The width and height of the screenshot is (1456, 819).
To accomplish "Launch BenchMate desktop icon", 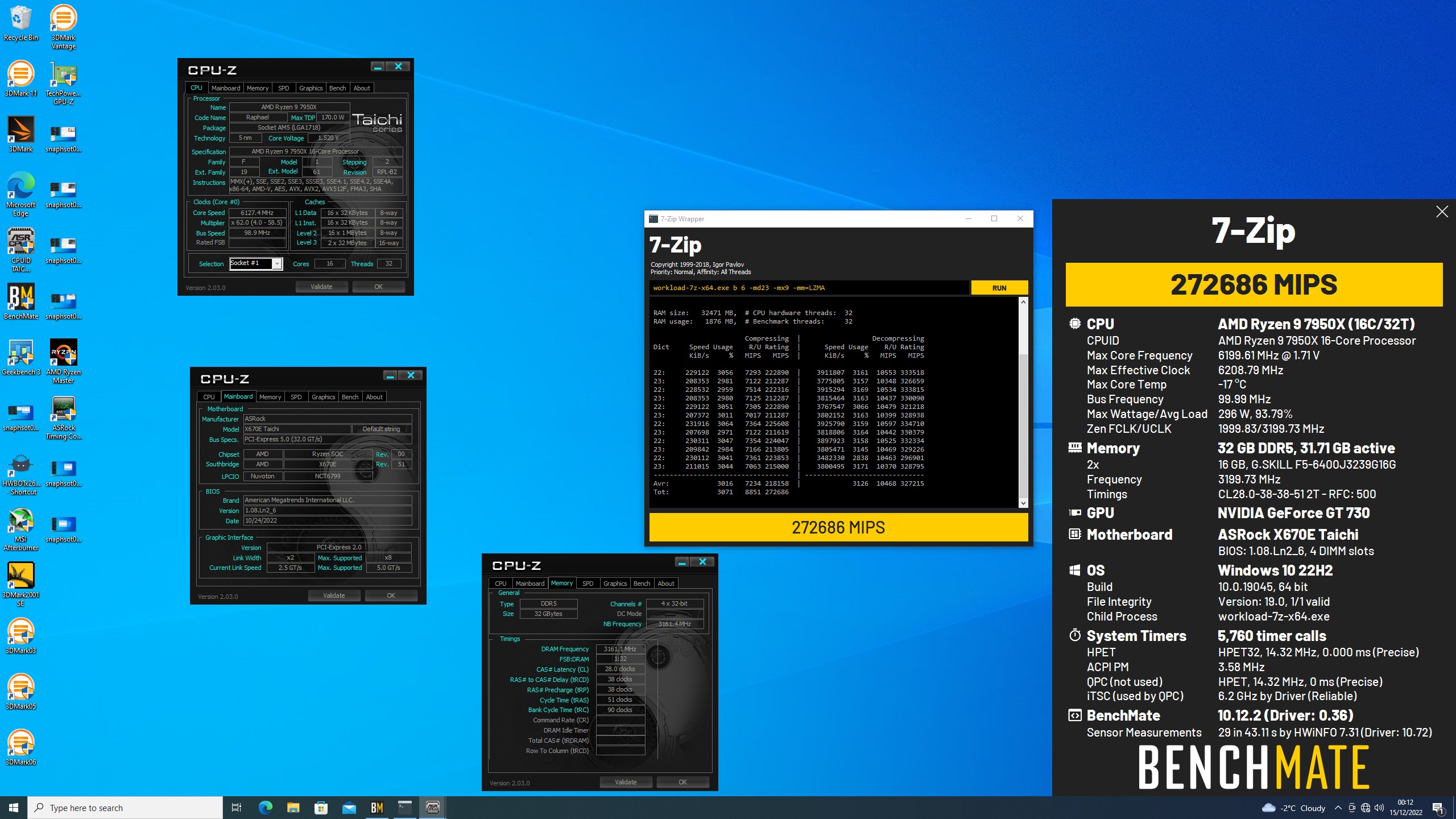I will pos(21,301).
